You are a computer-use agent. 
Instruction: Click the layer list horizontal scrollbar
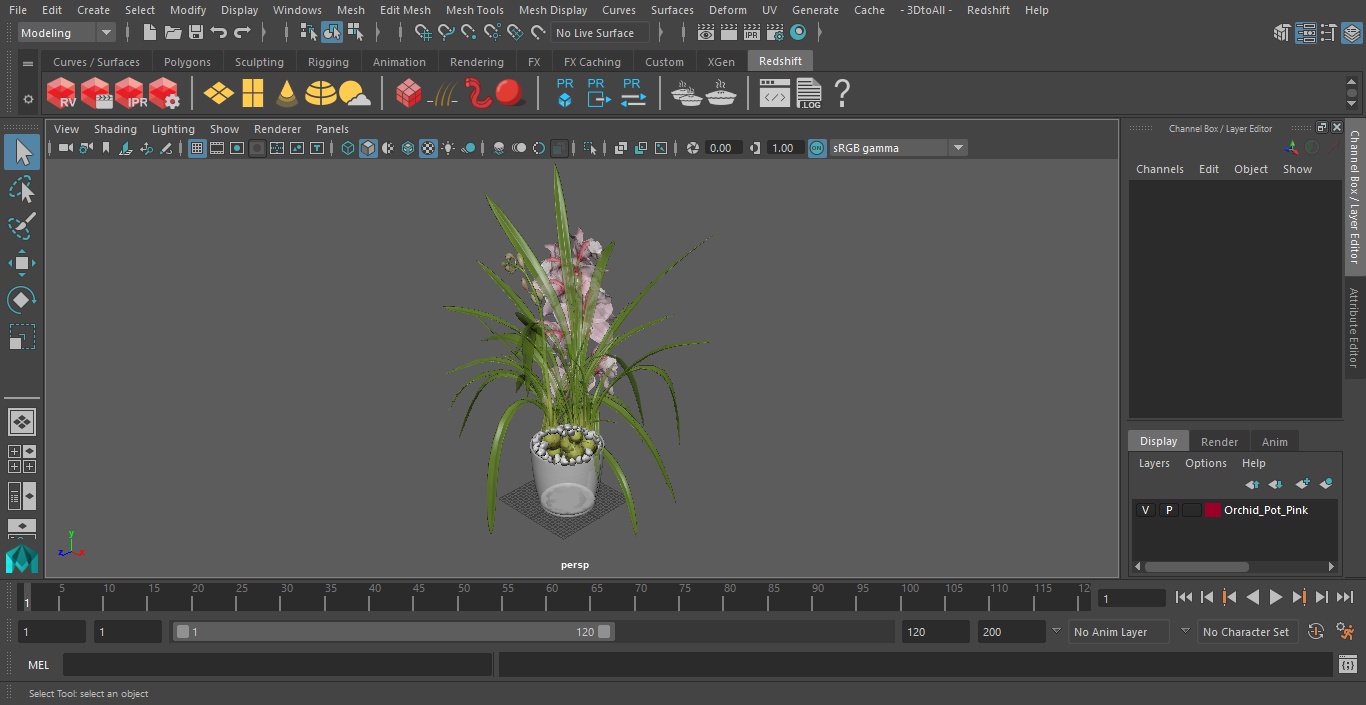[1197, 566]
